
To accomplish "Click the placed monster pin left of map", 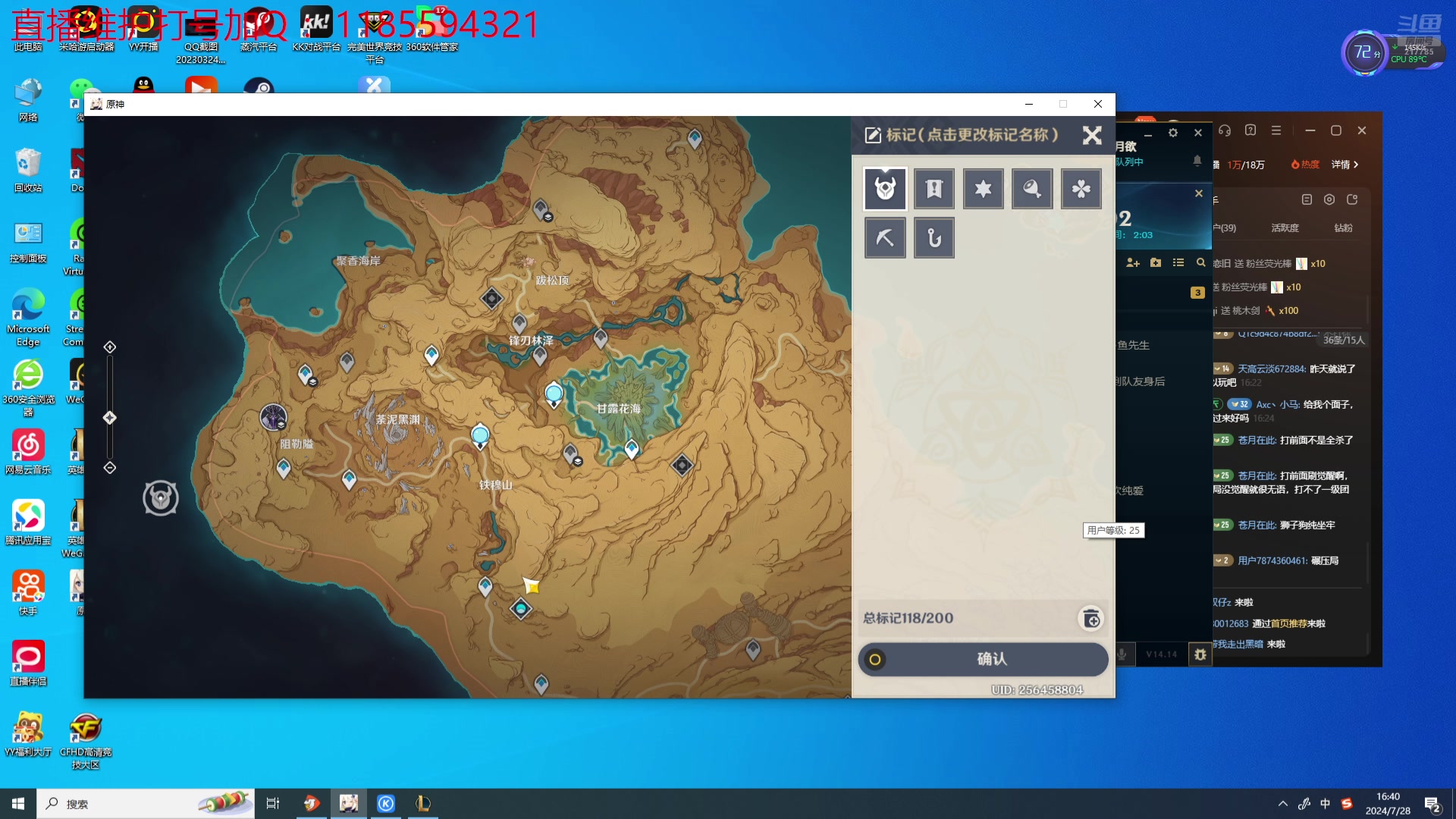I will click(x=161, y=498).
